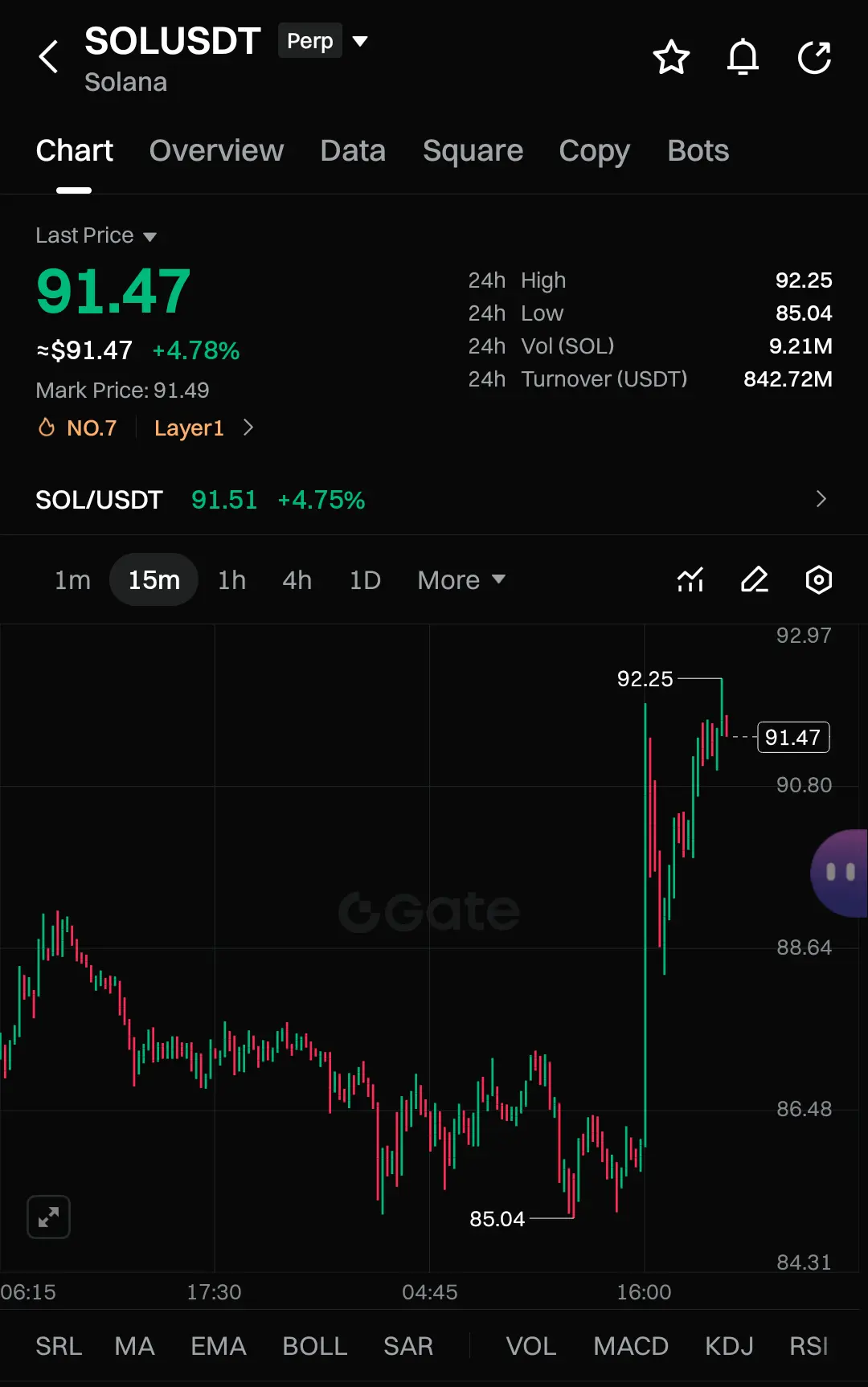Select 1h timeframe
This screenshot has height=1387, width=868.
pyautogui.click(x=231, y=579)
